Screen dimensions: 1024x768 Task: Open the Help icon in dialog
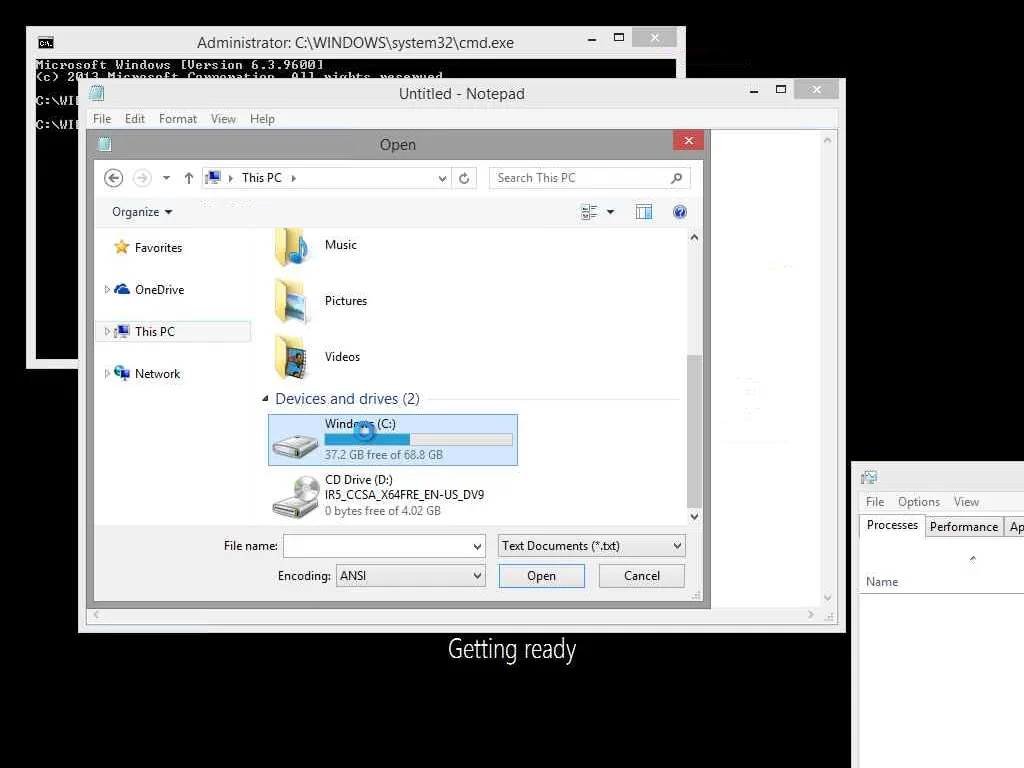pyautogui.click(x=680, y=212)
